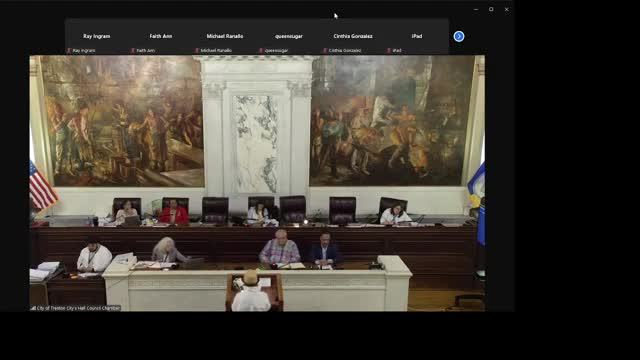Viewport: 640px width, 360px height.
Task: Click muted microphone icon beside Cinthia Gonzalez label
Action: tap(325, 51)
